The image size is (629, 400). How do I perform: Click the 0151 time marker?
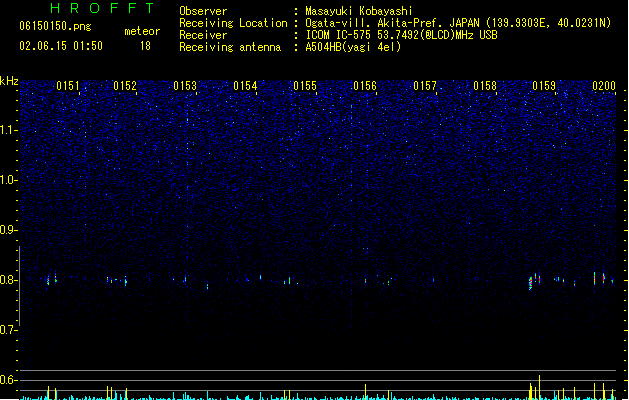click(68, 86)
